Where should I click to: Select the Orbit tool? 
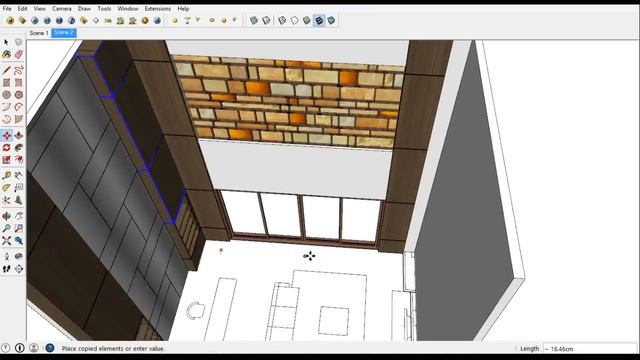pos(6,216)
